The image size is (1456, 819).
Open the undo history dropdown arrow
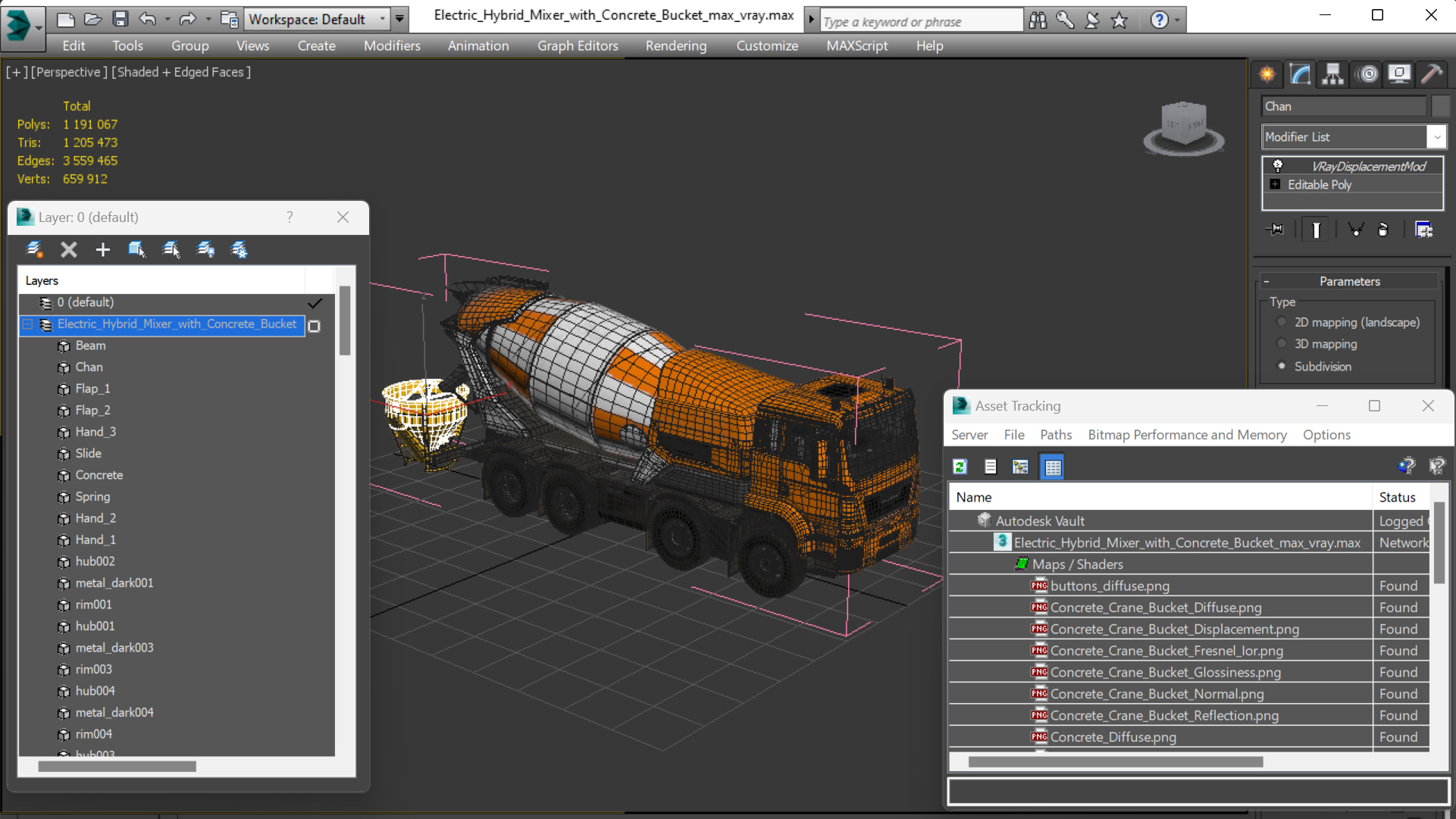pos(167,19)
